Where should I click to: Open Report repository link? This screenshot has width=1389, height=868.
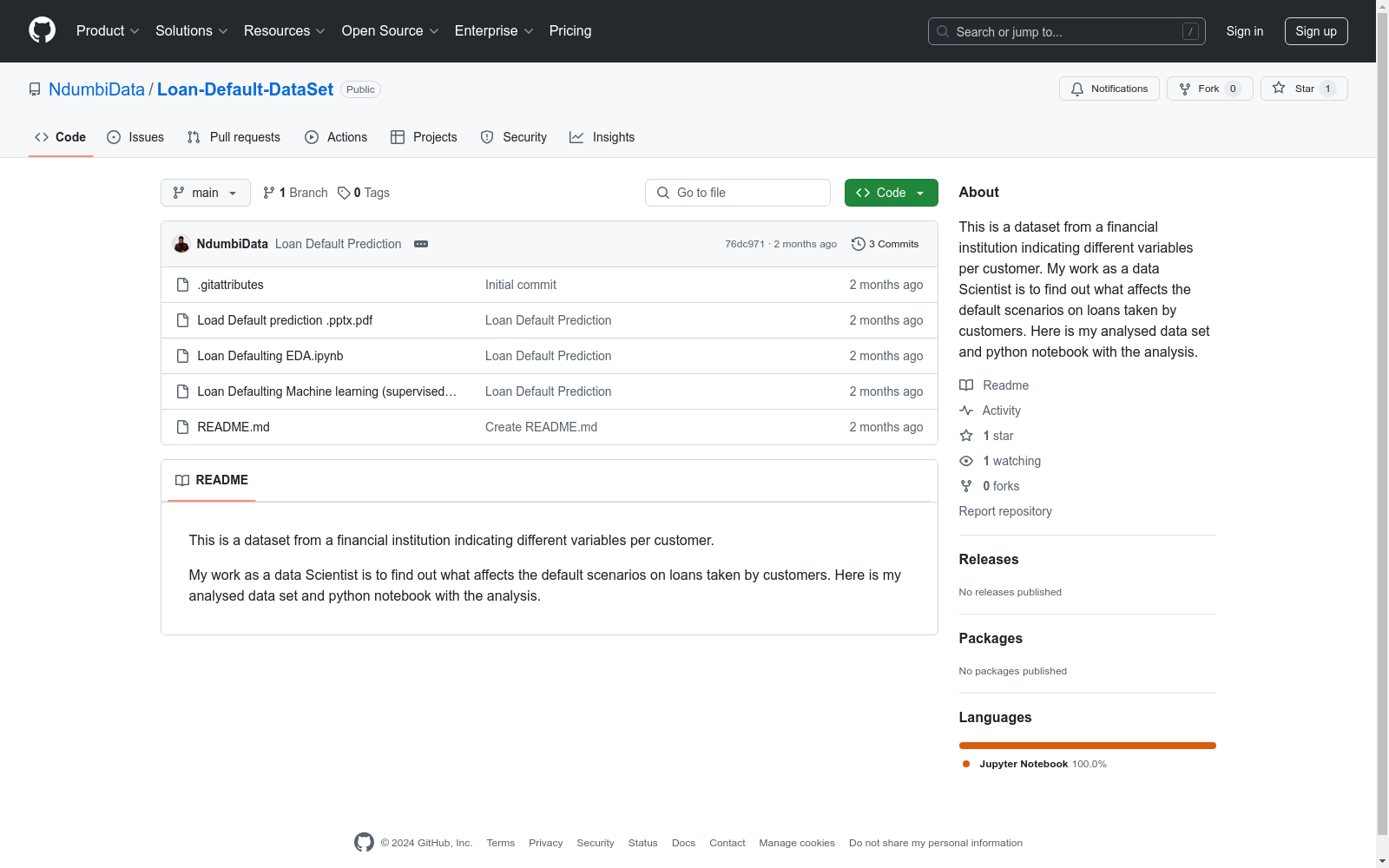coord(1005,511)
